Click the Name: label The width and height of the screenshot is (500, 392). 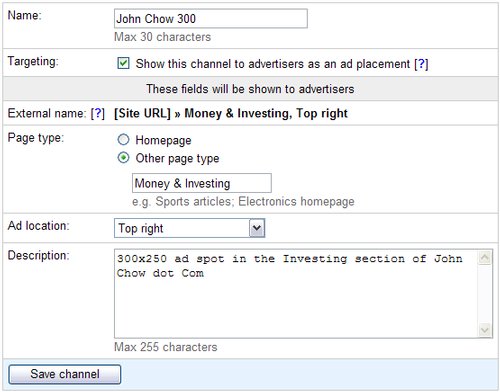click(x=24, y=15)
